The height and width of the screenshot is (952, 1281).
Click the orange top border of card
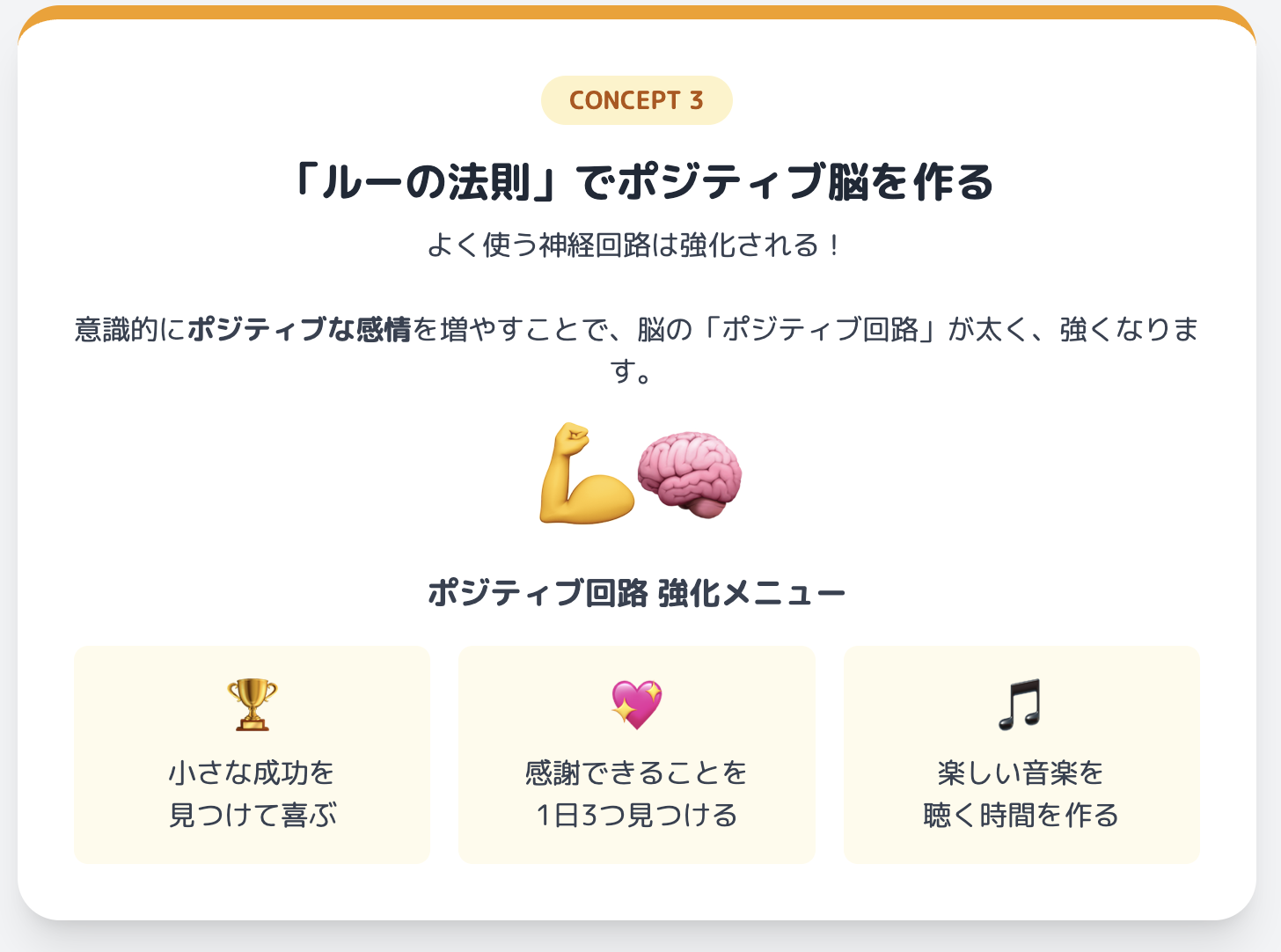[x=637, y=11]
